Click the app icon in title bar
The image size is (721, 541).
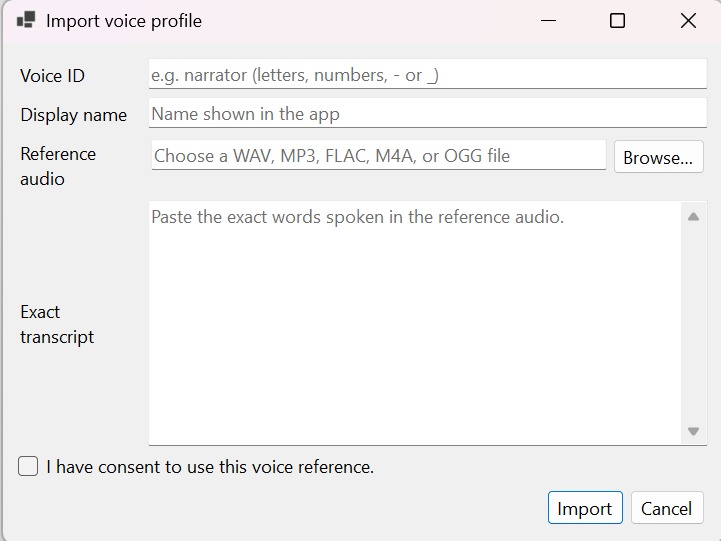[26, 20]
